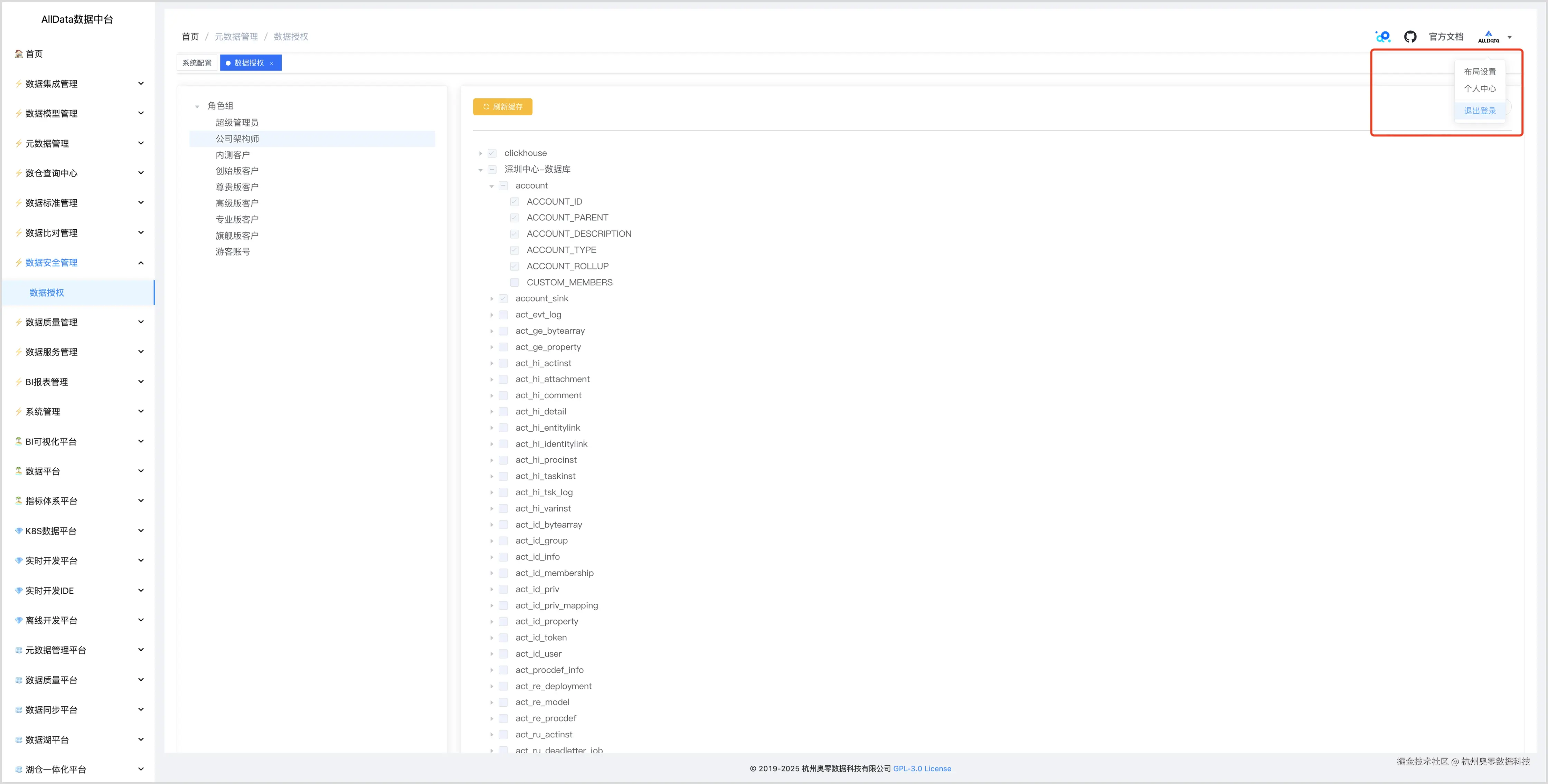
Task: Click the ACCOUNT_DESCRIPTION column label
Action: coord(579,234)
